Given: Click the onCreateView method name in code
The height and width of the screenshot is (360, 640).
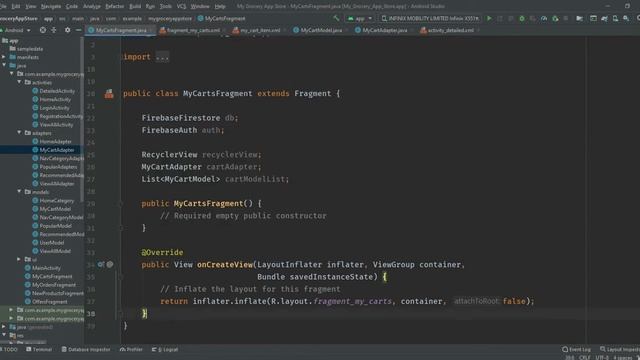Looking at the screenshot, I should pyautogui.click(x=224, y=264).
